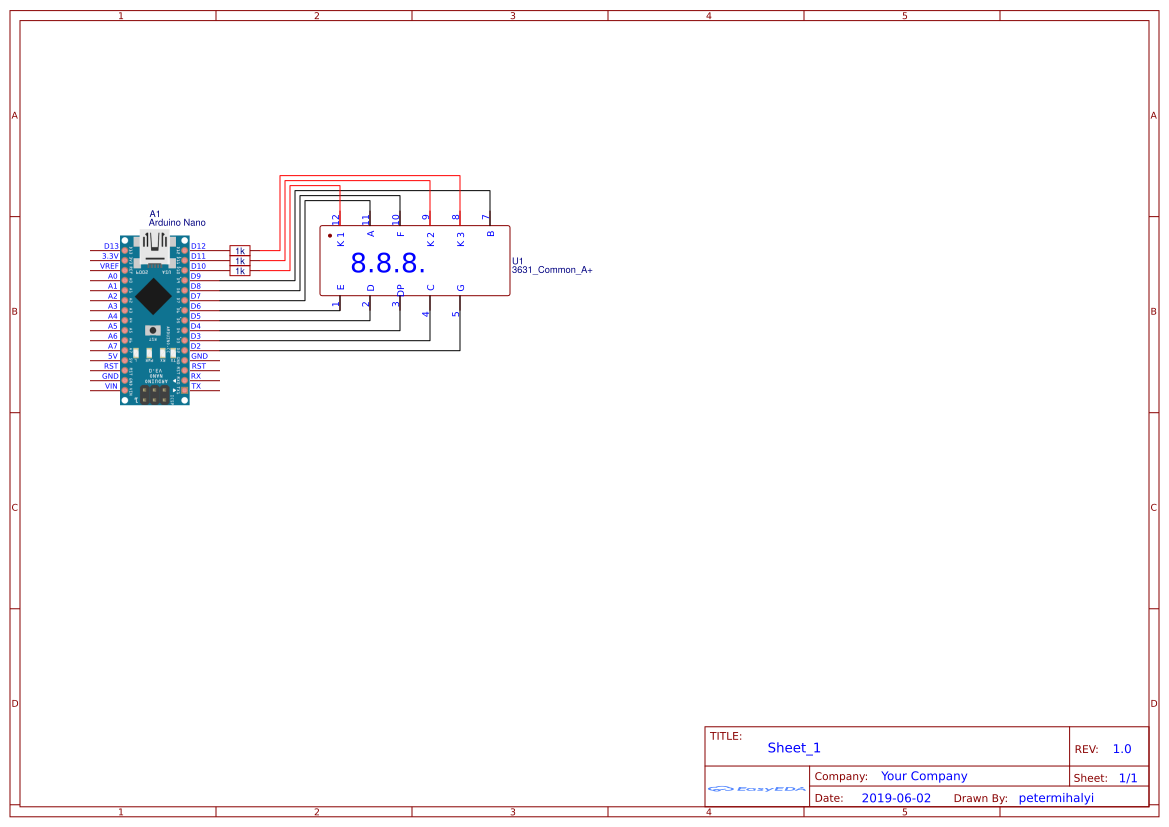Select the Arduino Nano A1 symbol
1169x827 pixels.
click(155, 310)
